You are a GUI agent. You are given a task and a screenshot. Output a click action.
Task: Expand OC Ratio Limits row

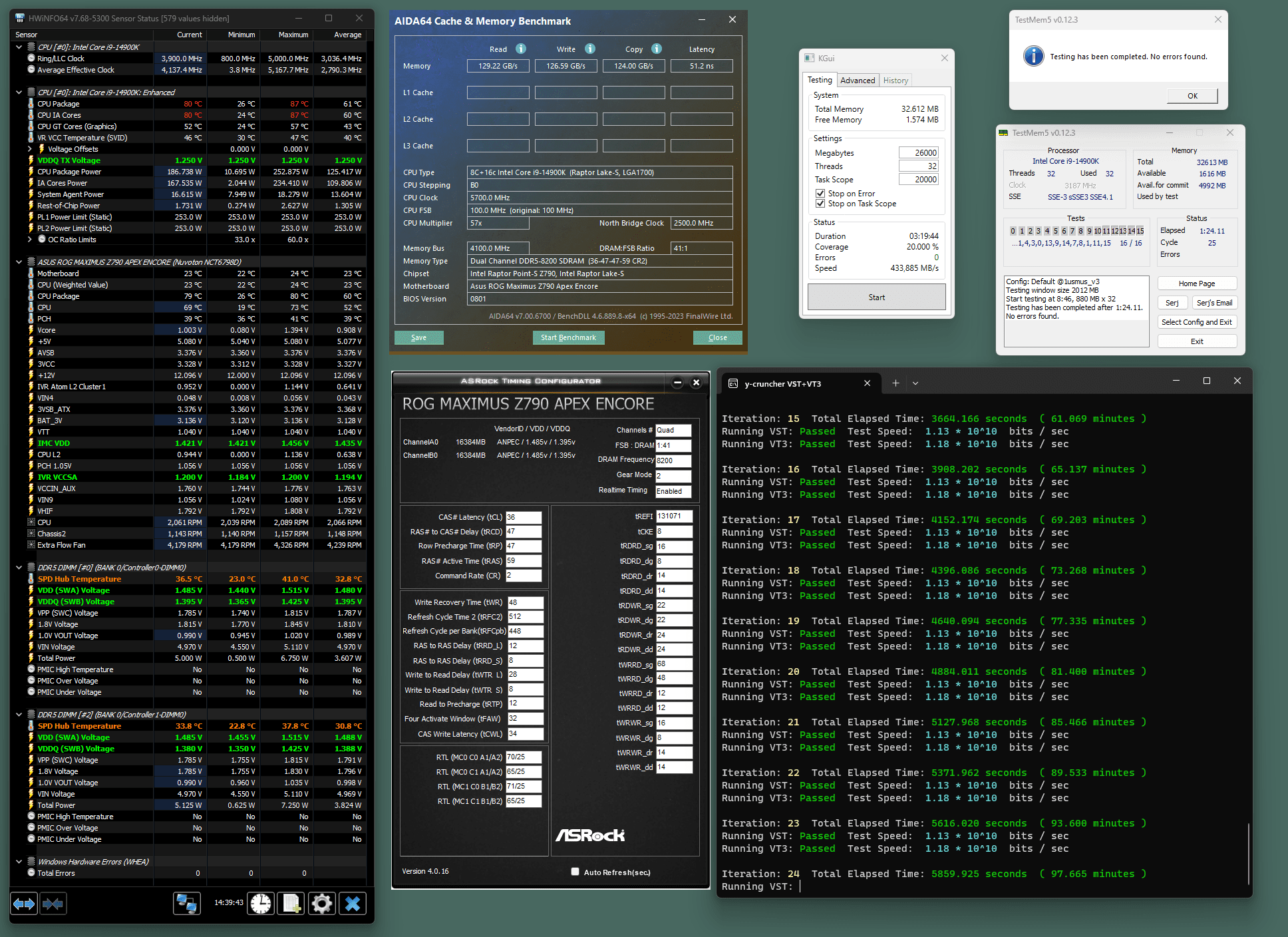click(x=30, y=240)
